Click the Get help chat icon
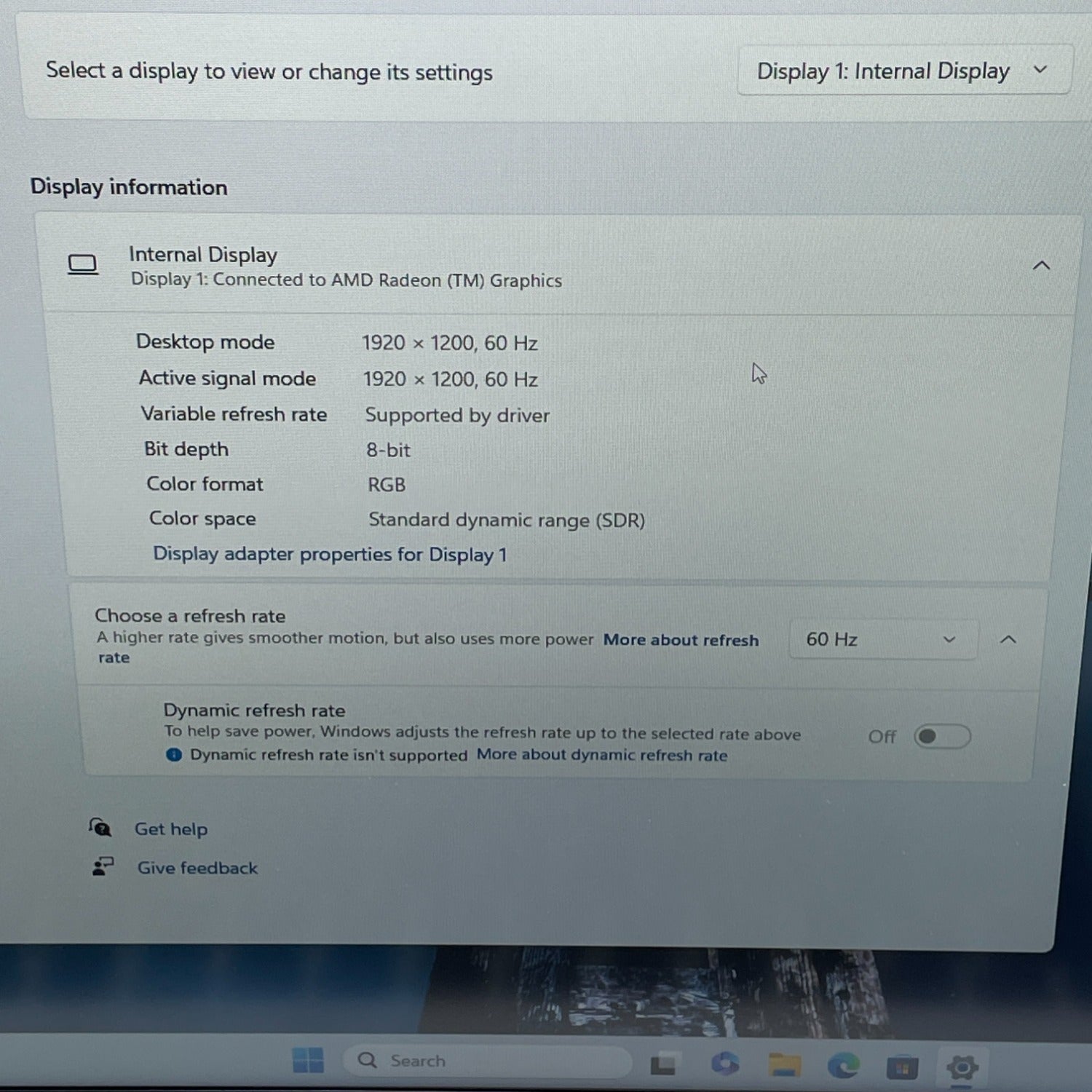The height and width of the screenshot is (1092, 1092). tap(100, 828)
